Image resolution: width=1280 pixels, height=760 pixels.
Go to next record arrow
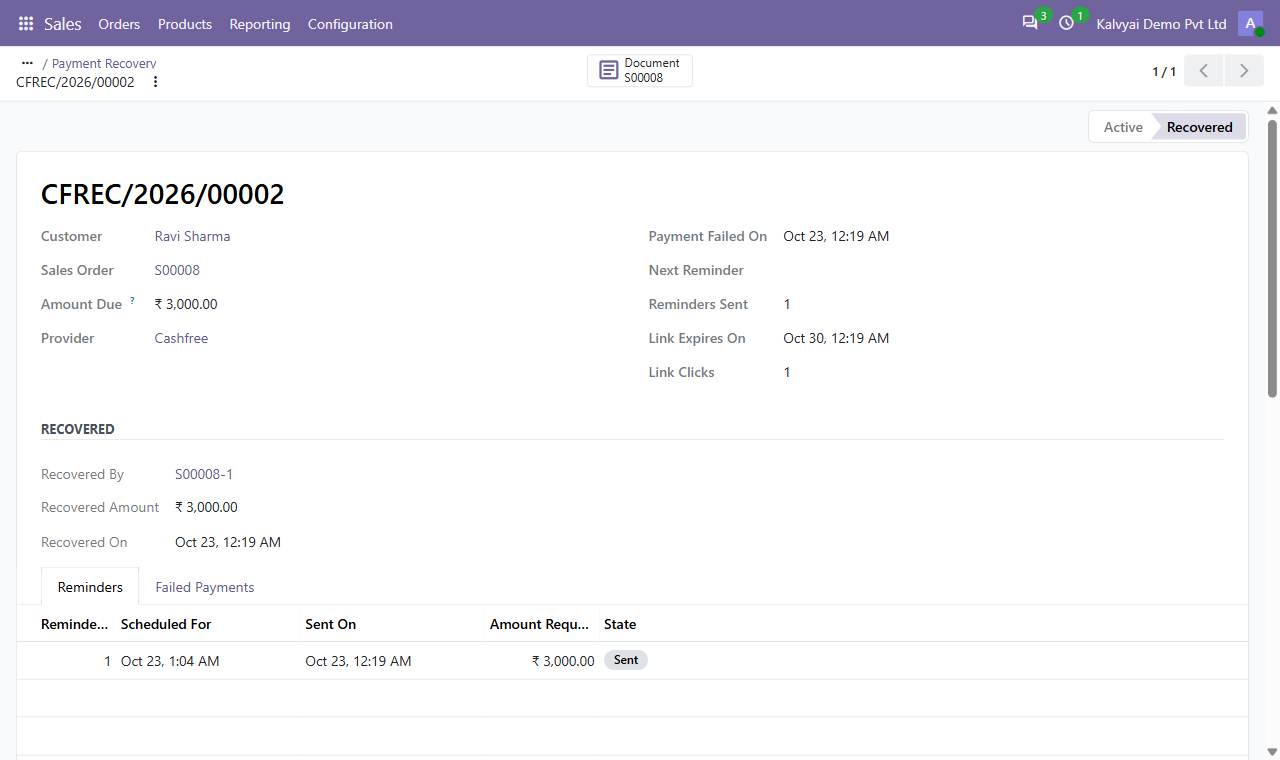coord(1243,71)
